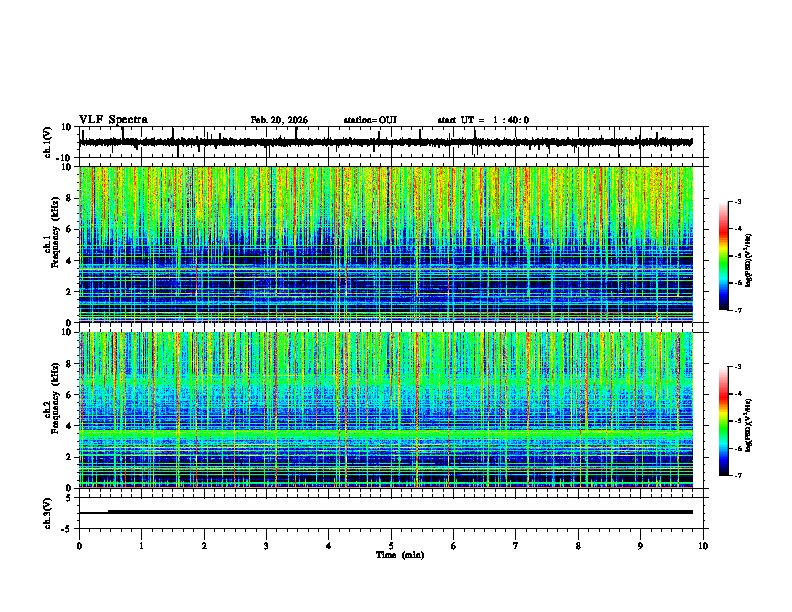Click the "-3" label on ch.1 color bar
792x612 pixels.
tap(738, 201)
